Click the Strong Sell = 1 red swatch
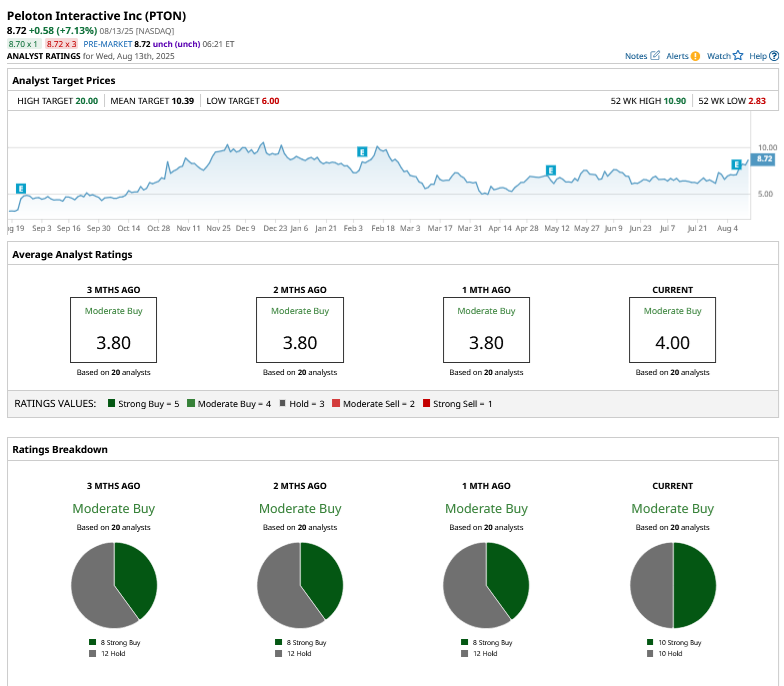This screenshot has width=784, height=686. (x=426, y=403)
